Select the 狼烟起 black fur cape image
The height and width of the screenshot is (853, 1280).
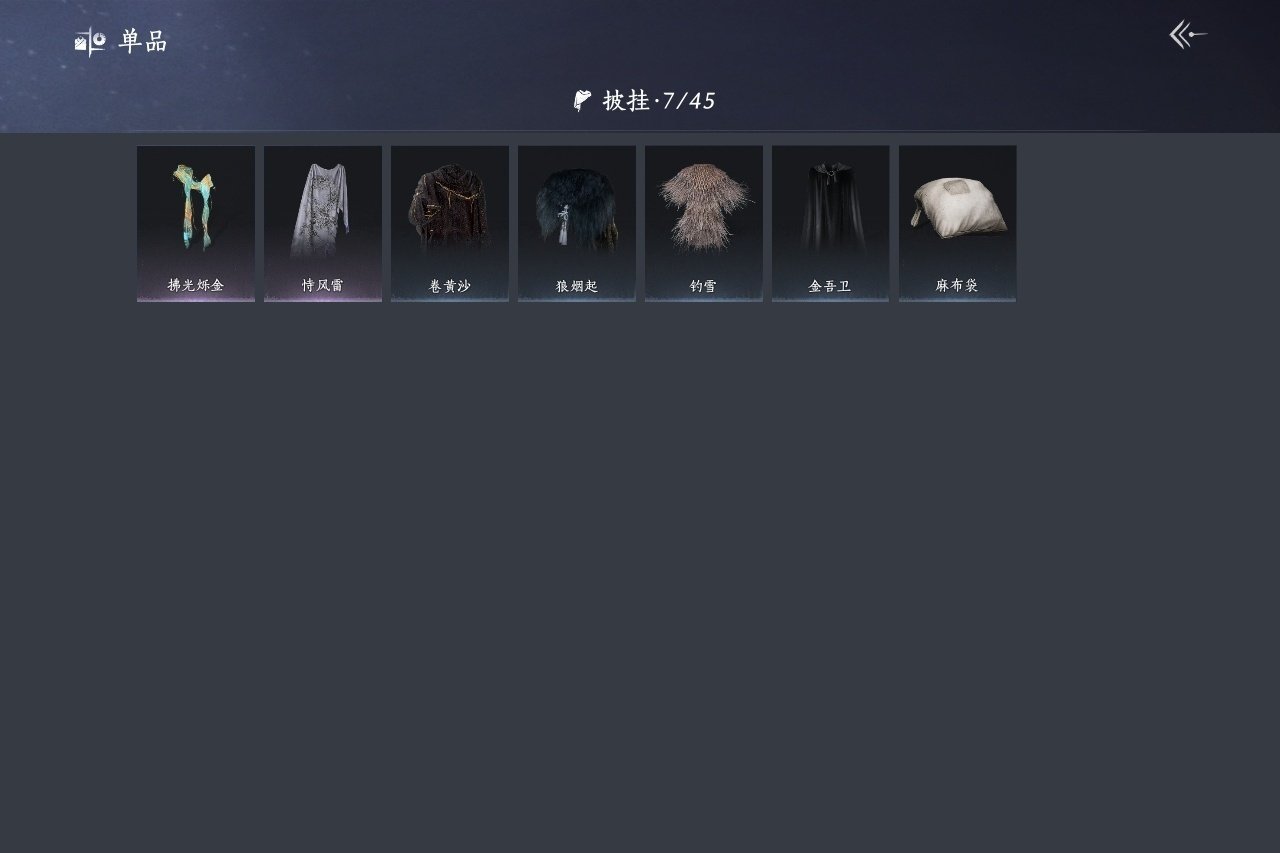click(576, 208)
